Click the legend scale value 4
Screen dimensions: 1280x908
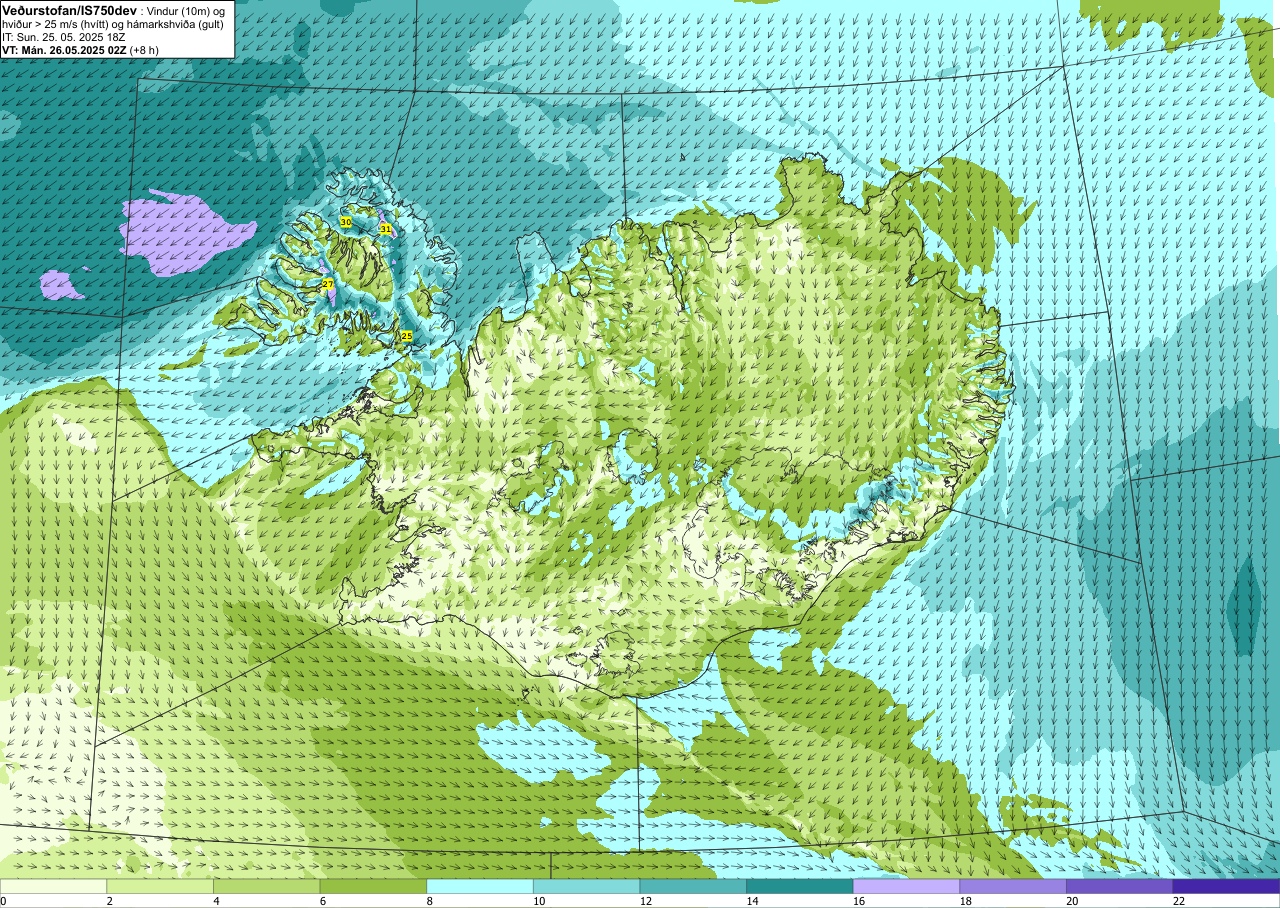click(216, 901)
